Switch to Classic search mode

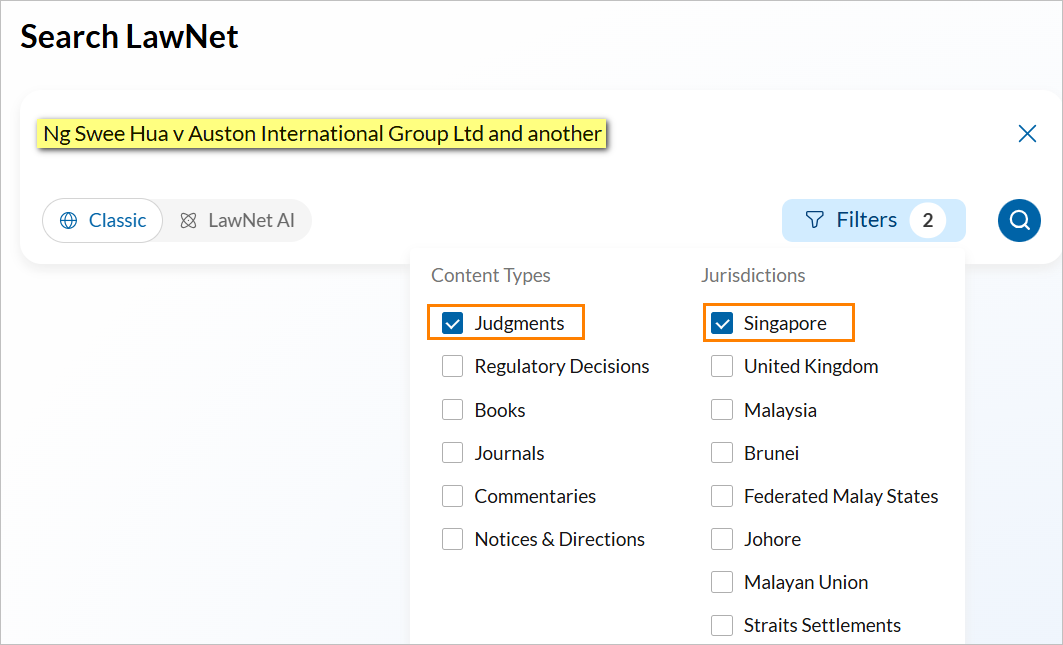coord(103,220)
